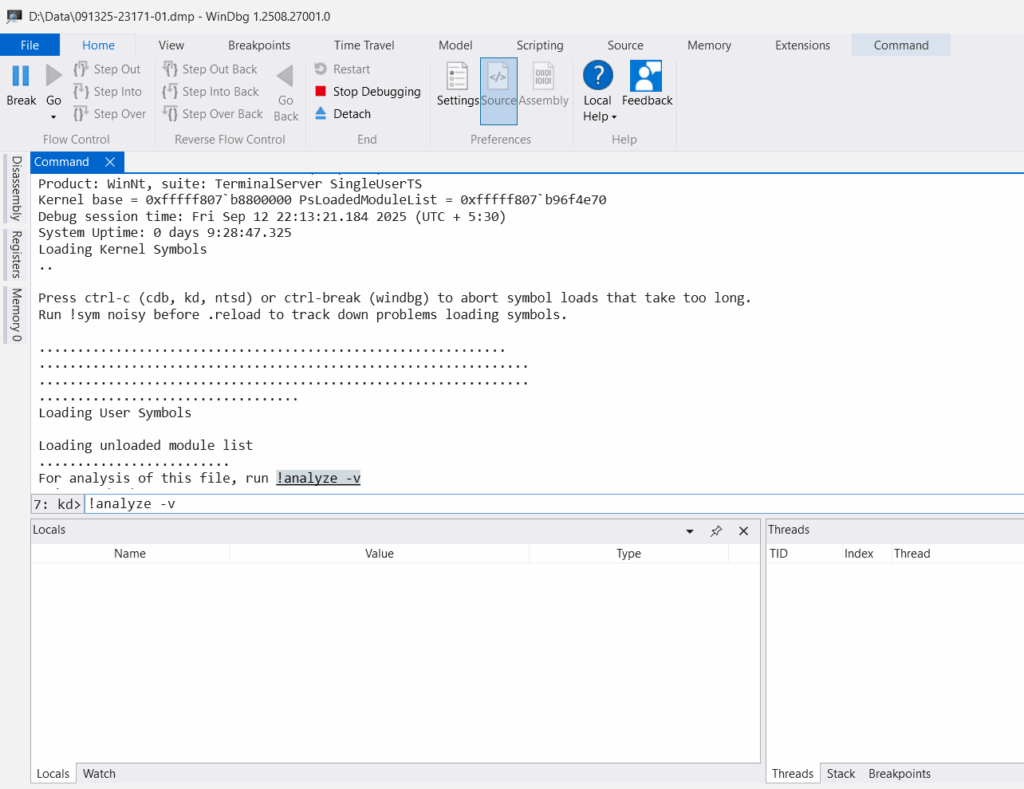The height and width of the screenshot is (789, 1024).
Task: Click the Go play icon
Action: click(x=53, y=76)
